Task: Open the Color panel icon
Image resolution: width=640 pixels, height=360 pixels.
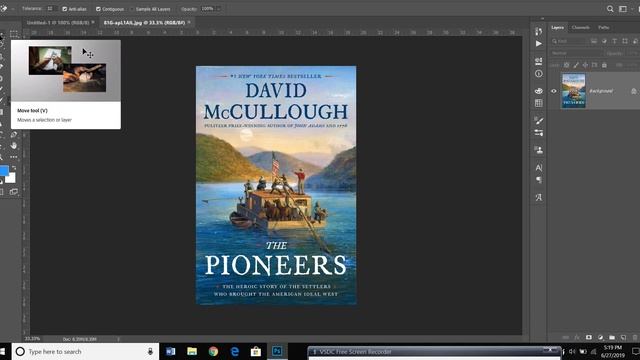Action: coord(539,91)
